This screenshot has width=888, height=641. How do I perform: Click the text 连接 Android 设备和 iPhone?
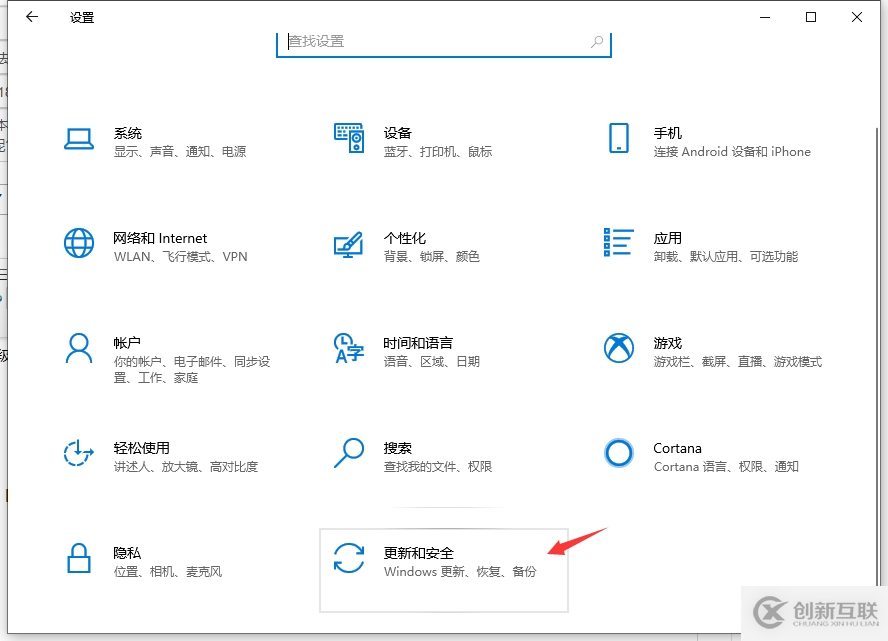pyautogui.click(x=732, y=152)
